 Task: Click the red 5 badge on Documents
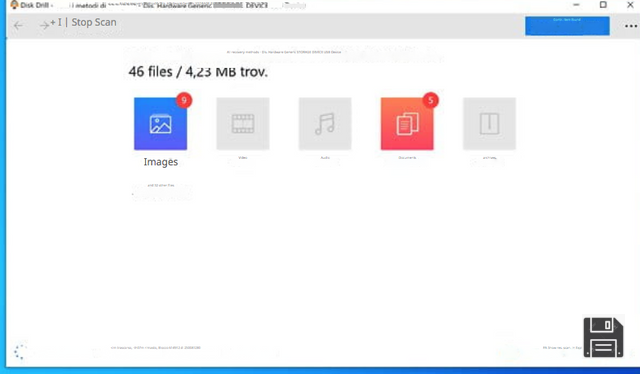click(430, 100)
